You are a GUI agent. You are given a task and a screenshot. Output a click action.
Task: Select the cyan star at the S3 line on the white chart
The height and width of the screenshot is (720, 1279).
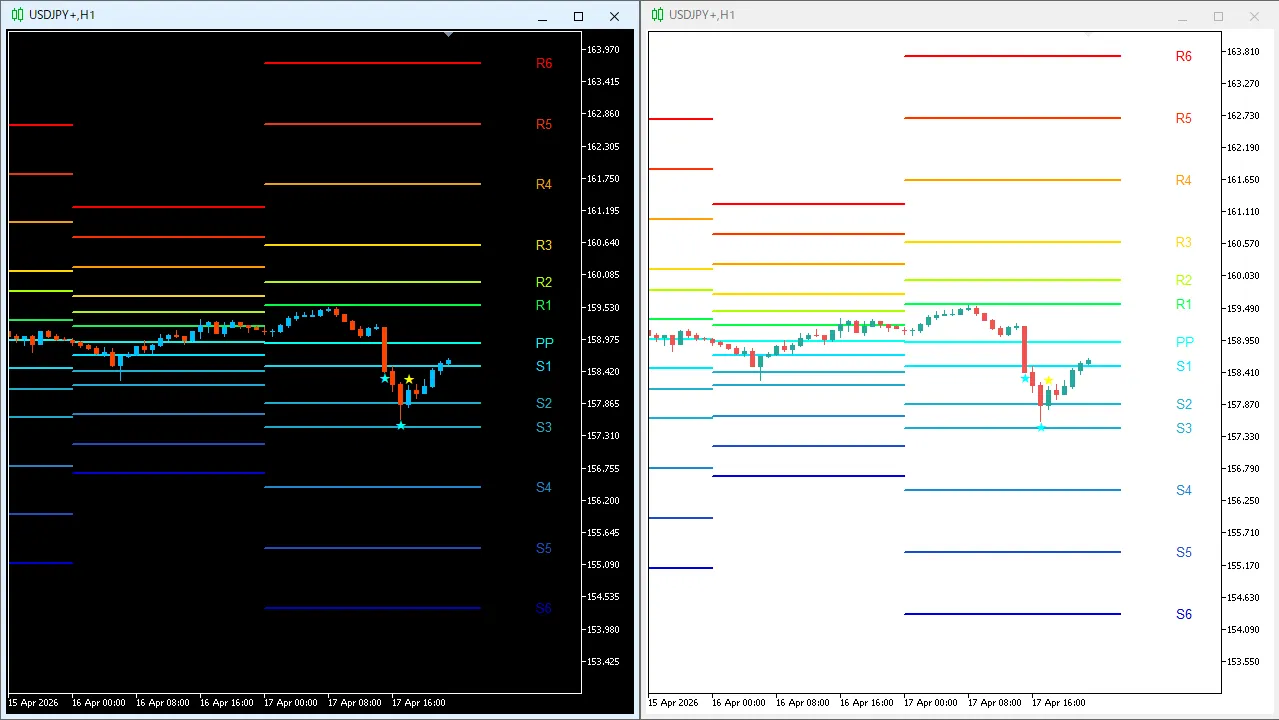[1041, 428]
